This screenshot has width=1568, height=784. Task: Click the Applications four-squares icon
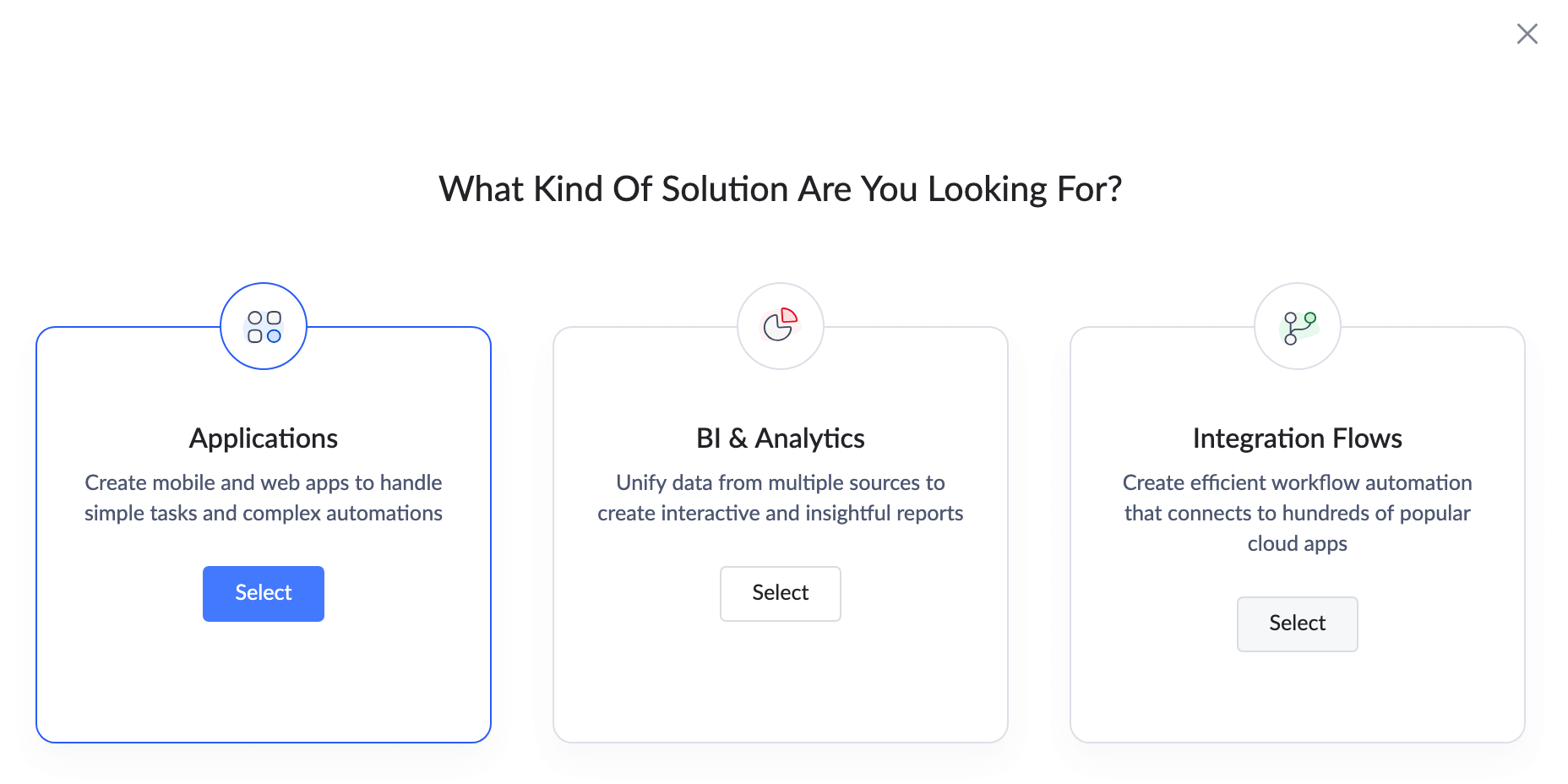click(x=264, y=326)
